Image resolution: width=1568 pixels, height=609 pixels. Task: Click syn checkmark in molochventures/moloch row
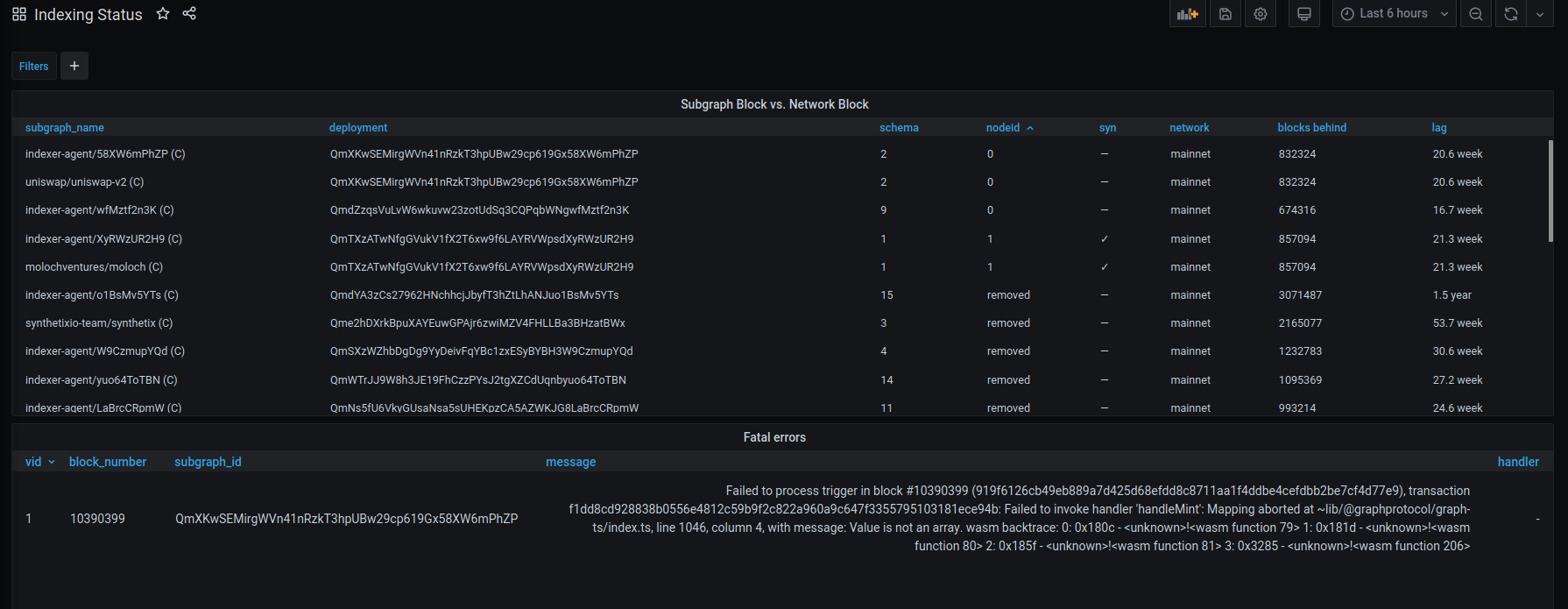(x=1105, y=267)
